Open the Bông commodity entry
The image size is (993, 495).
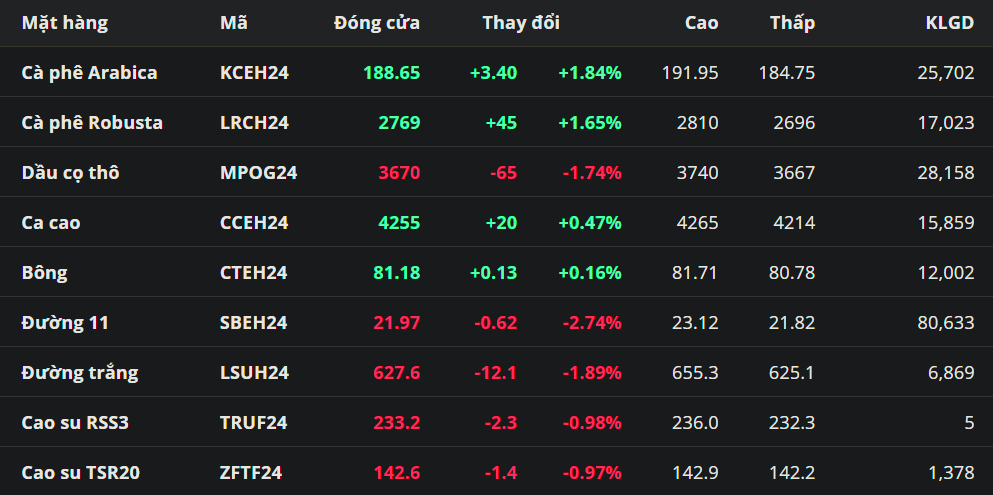point(45,272)
